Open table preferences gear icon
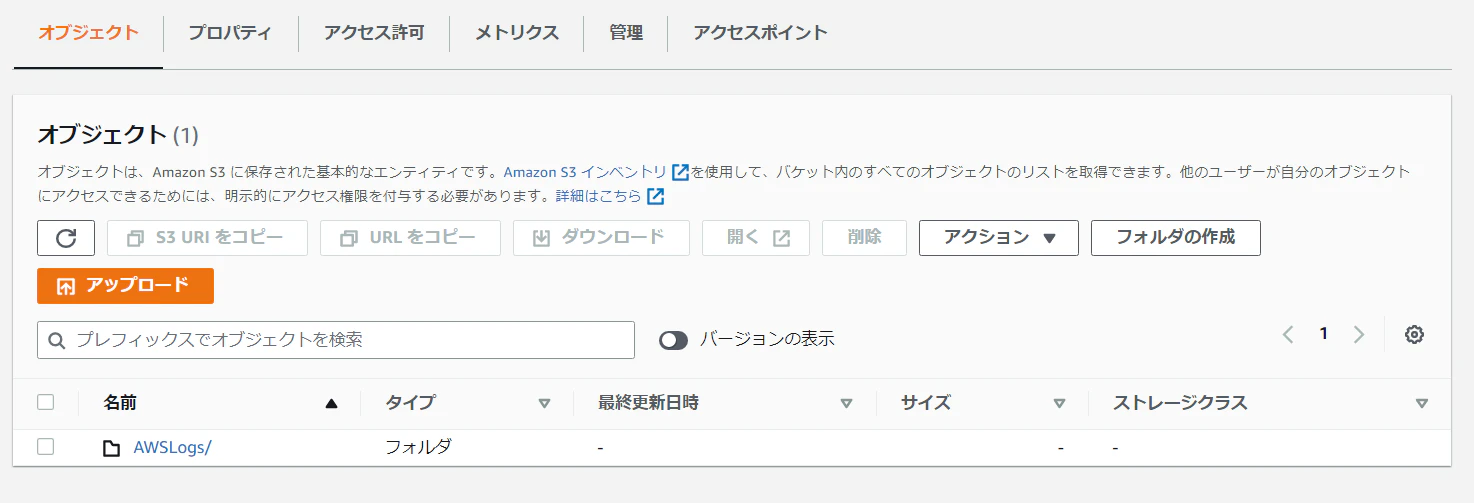This screenshot has width=1474, height=503. 1414,335
